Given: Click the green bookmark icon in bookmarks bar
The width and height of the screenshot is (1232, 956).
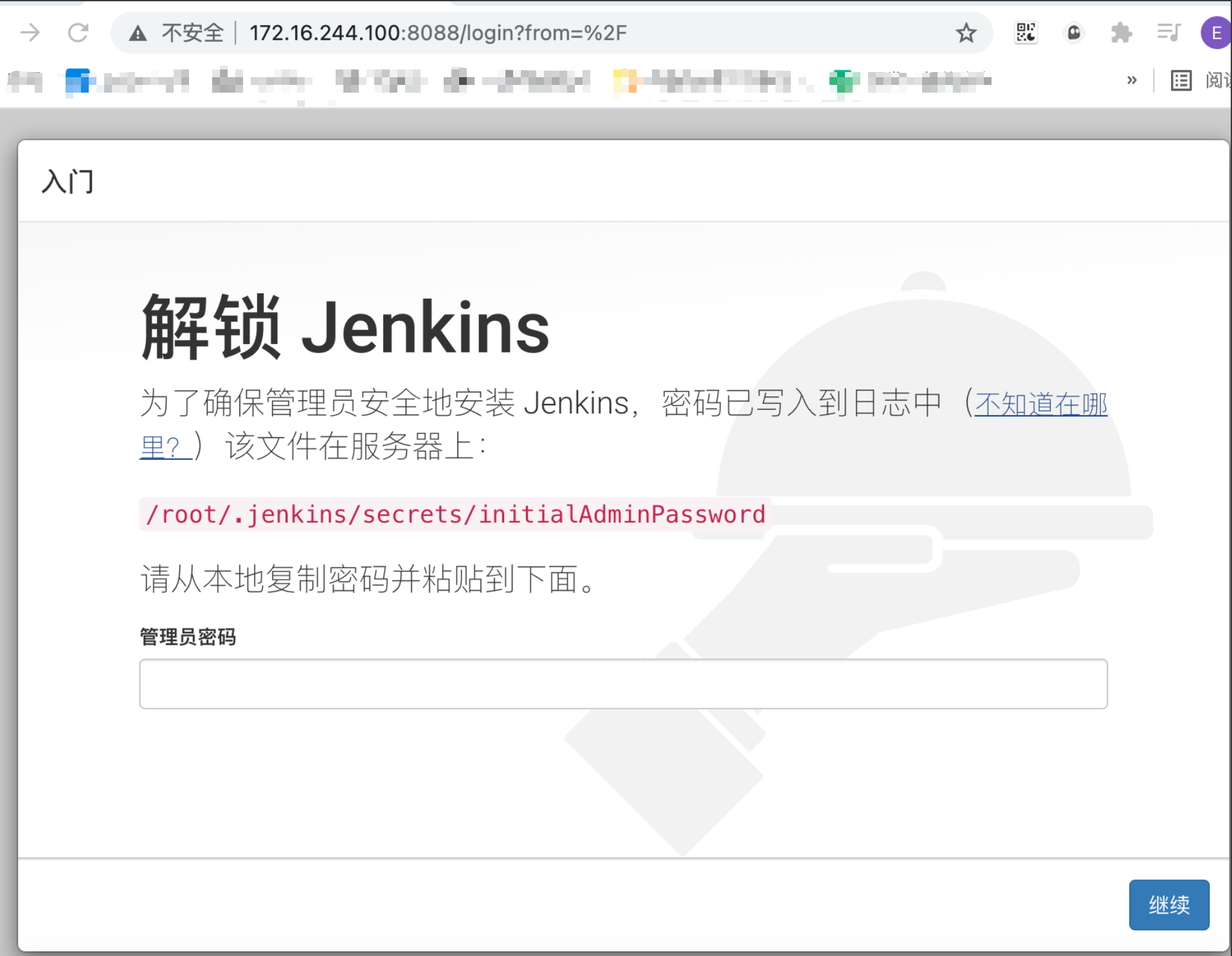Looking at the screenshot, I should pos(844,81).
